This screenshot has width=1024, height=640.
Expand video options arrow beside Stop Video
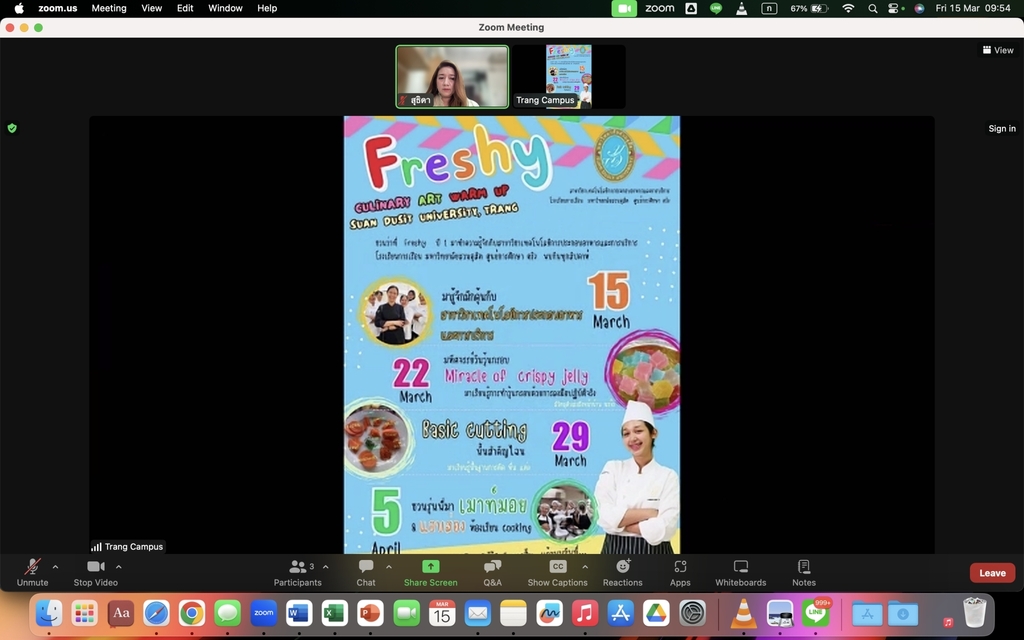tap(119, 567)
